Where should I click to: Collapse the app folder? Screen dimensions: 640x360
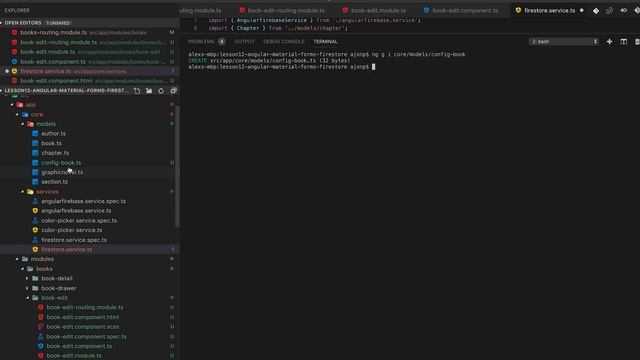[12, 104]
